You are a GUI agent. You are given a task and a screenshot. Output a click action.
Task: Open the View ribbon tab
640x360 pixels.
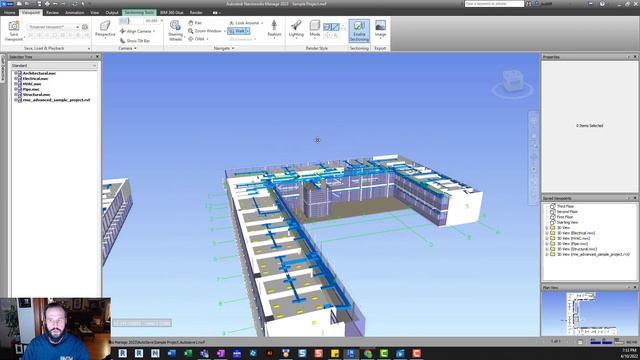[x=95, y=13]
